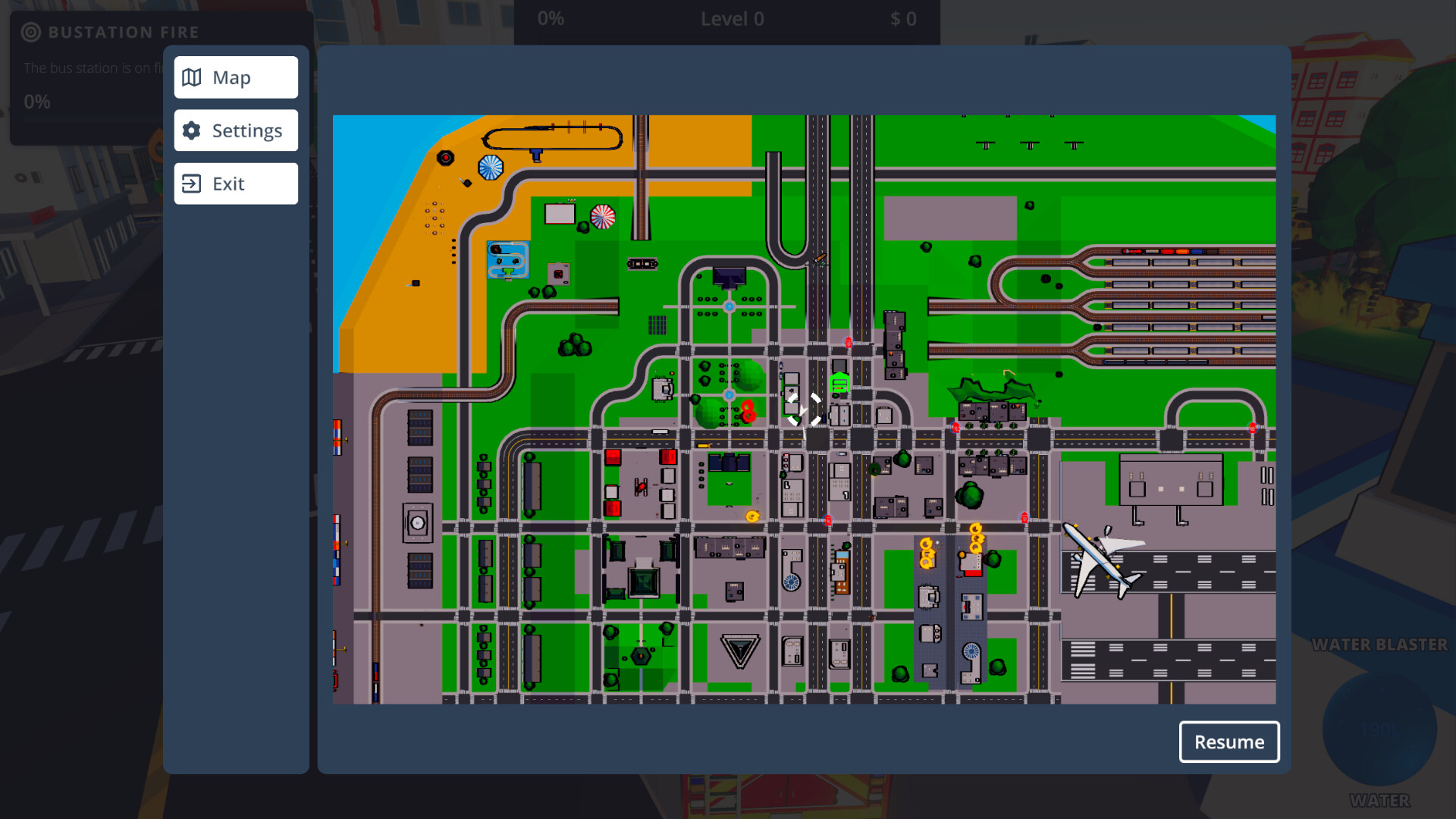Viewport: 1456px width, 819px height.
Task: Open the Map menu entry
Action: point(234,77)
